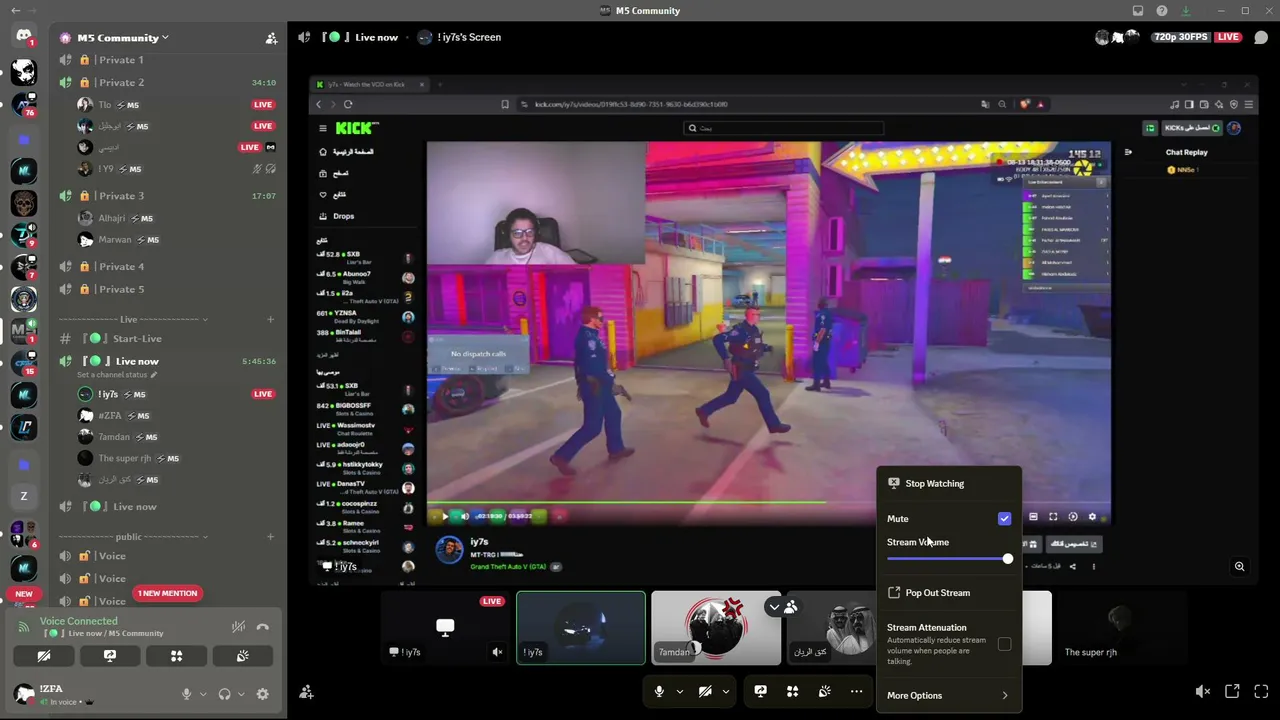This screenshot has height=720, width=1280.
Task: Open the help icon in title bar
Action: tap(1162, 11)
